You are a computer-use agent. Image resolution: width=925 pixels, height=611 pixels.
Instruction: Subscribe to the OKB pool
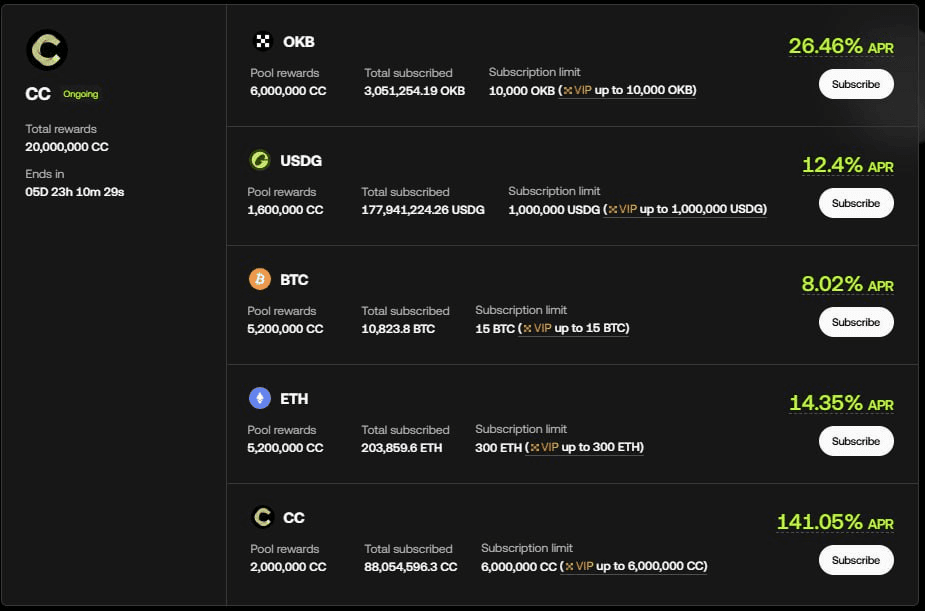pyautogui.click(x=856, y=84)
